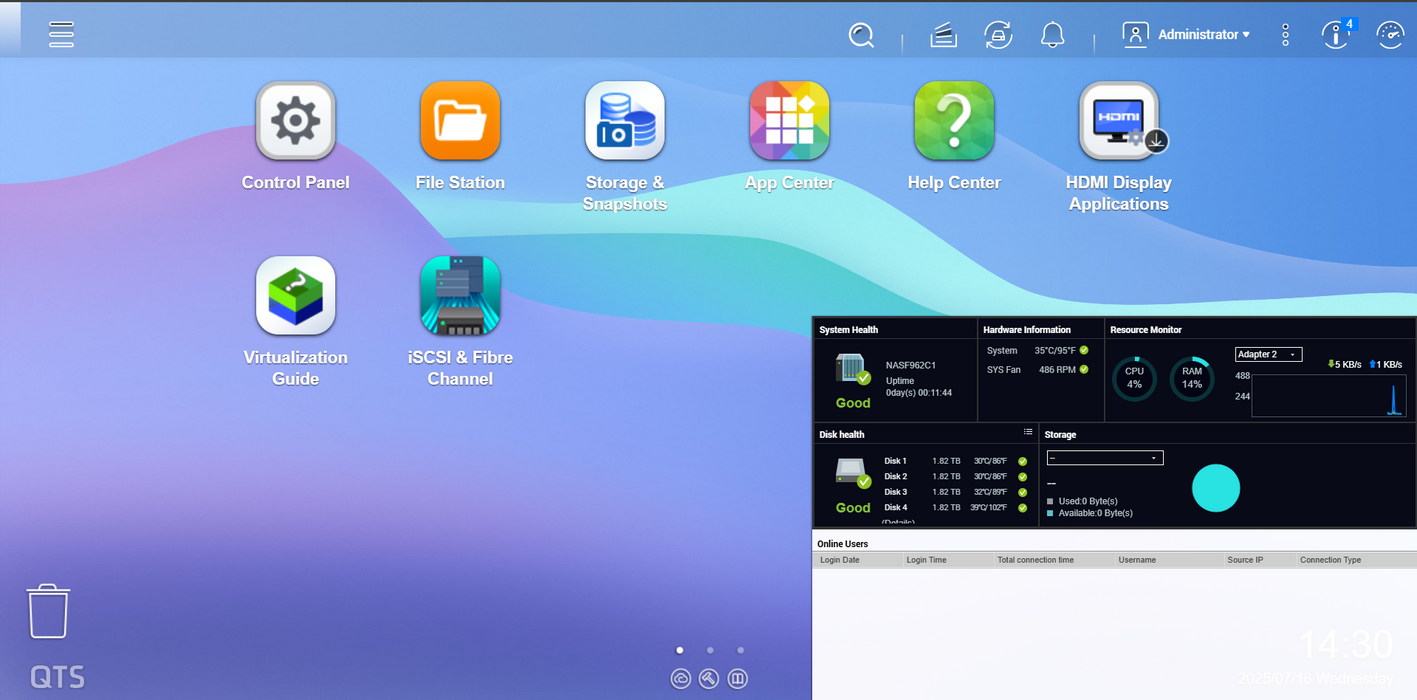The width and height of the screenshot is (1417, 700).
Task: Open the Administrator account dropdown
Action: click(1204, 35)
